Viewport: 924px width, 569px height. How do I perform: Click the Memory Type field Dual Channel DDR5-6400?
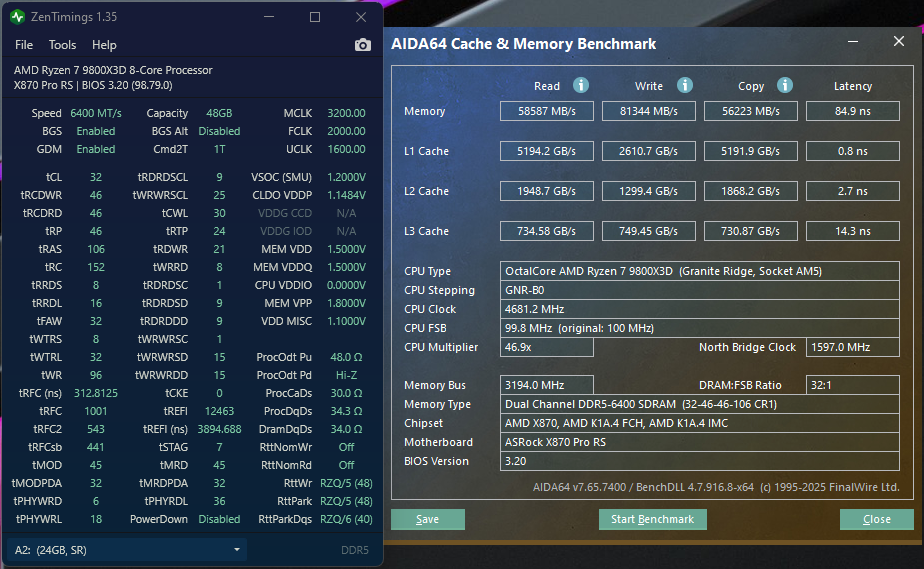point(699,404)
